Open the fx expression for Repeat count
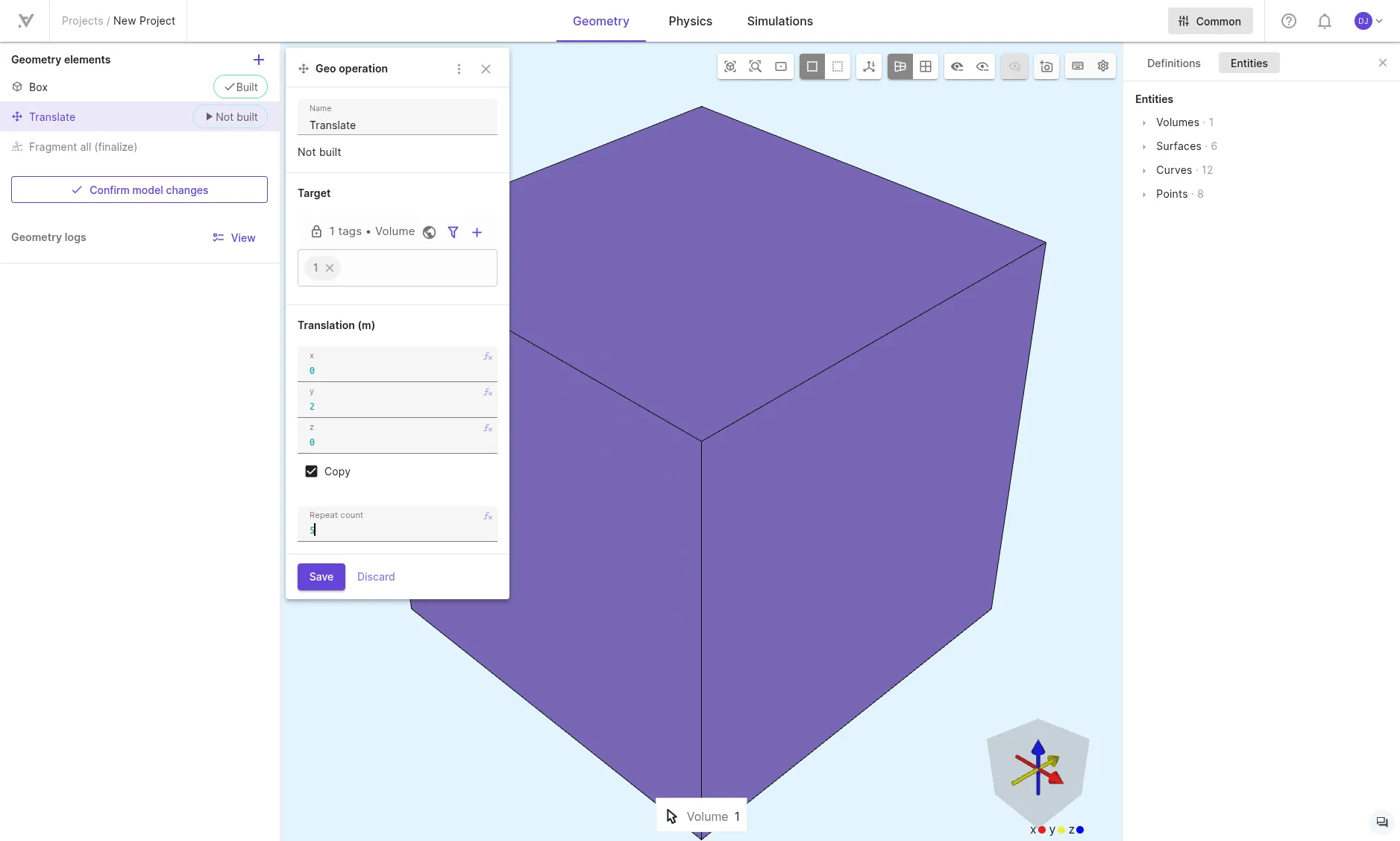The image size is (1400, 841). click(488, 516)
